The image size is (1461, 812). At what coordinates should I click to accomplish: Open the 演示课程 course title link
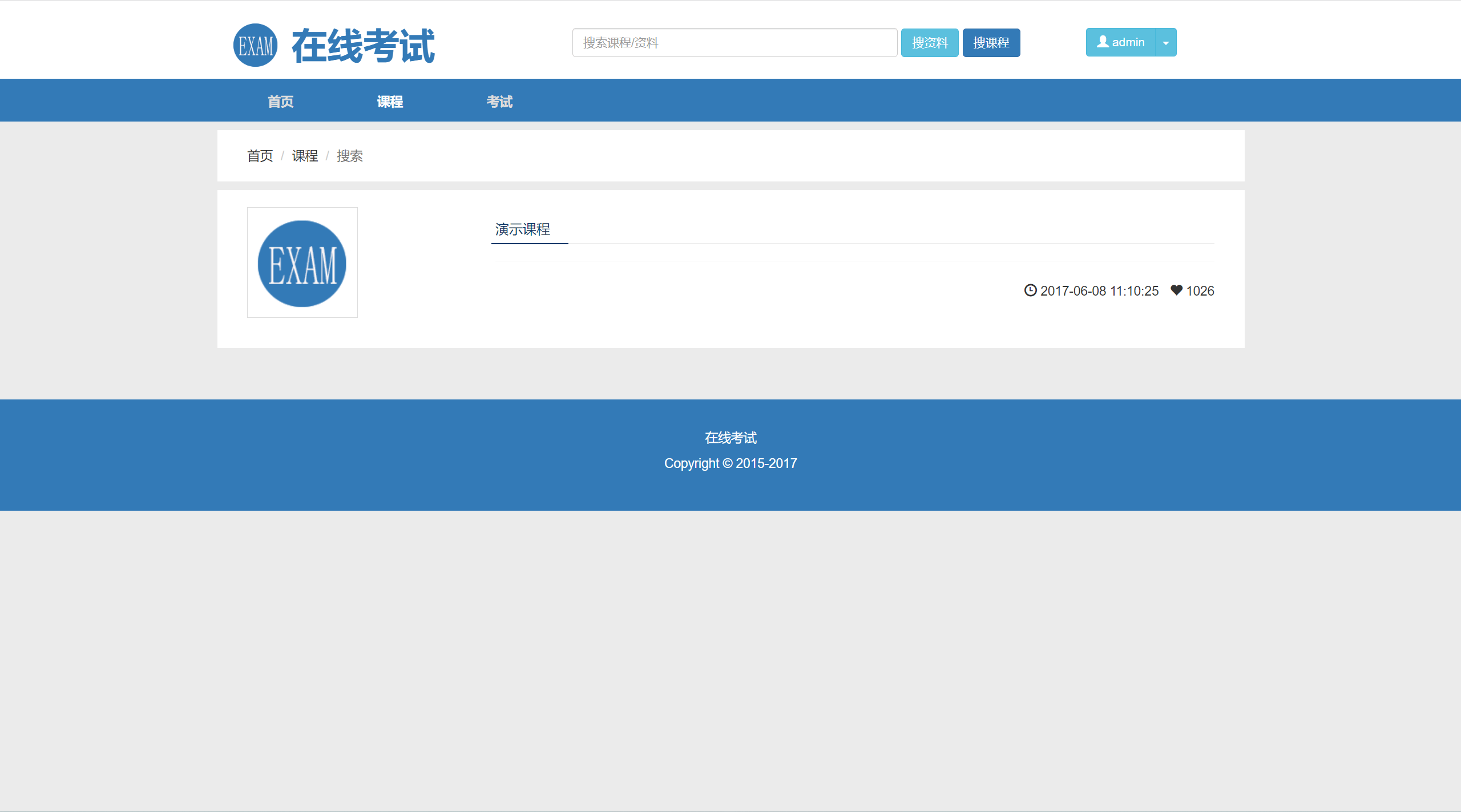(523, 229)
